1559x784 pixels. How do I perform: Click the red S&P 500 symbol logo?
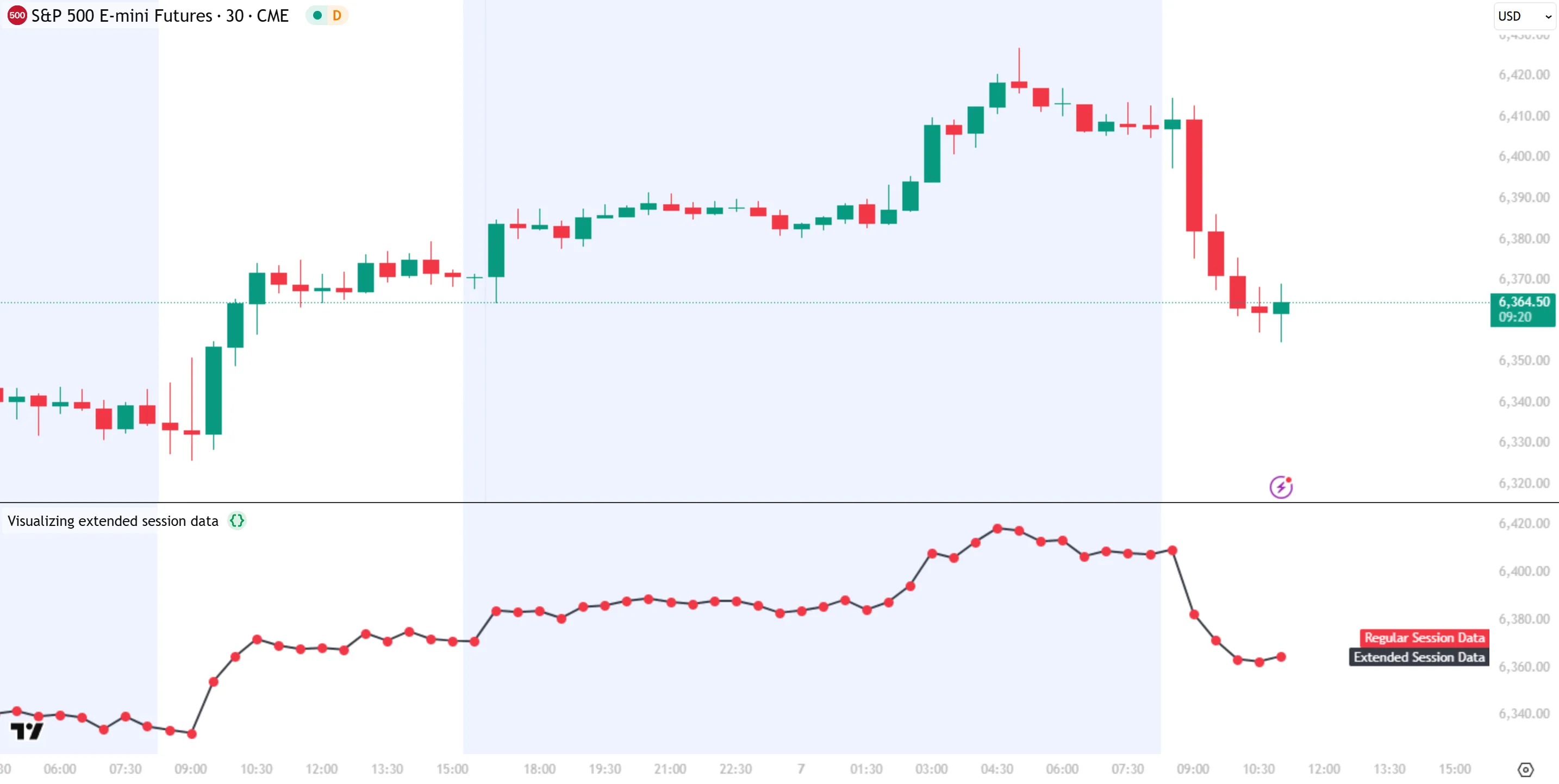point(17,16)
